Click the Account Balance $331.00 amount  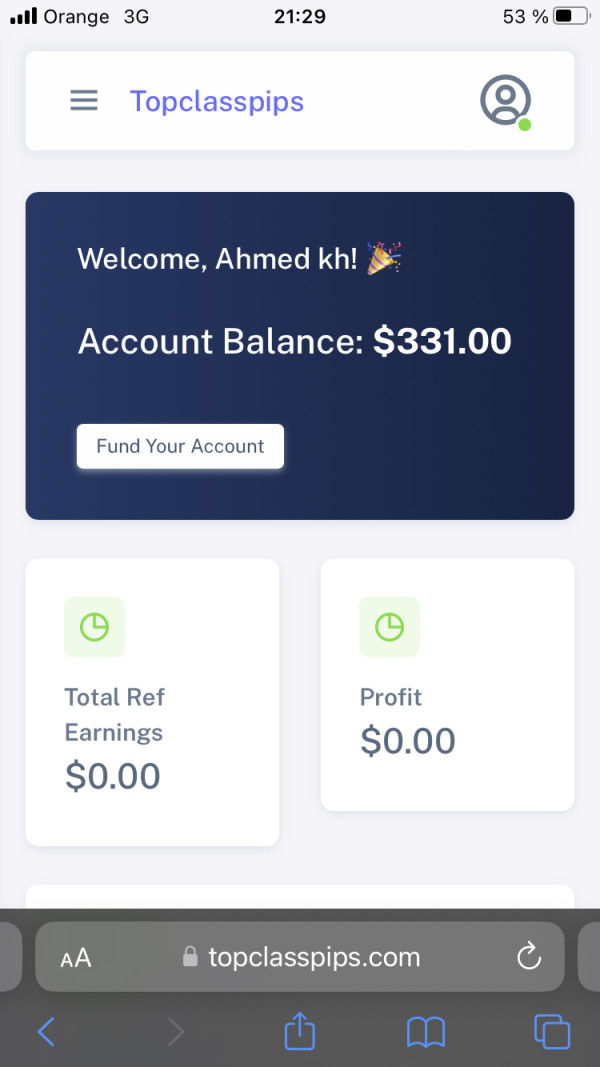[x=442, y=342]
